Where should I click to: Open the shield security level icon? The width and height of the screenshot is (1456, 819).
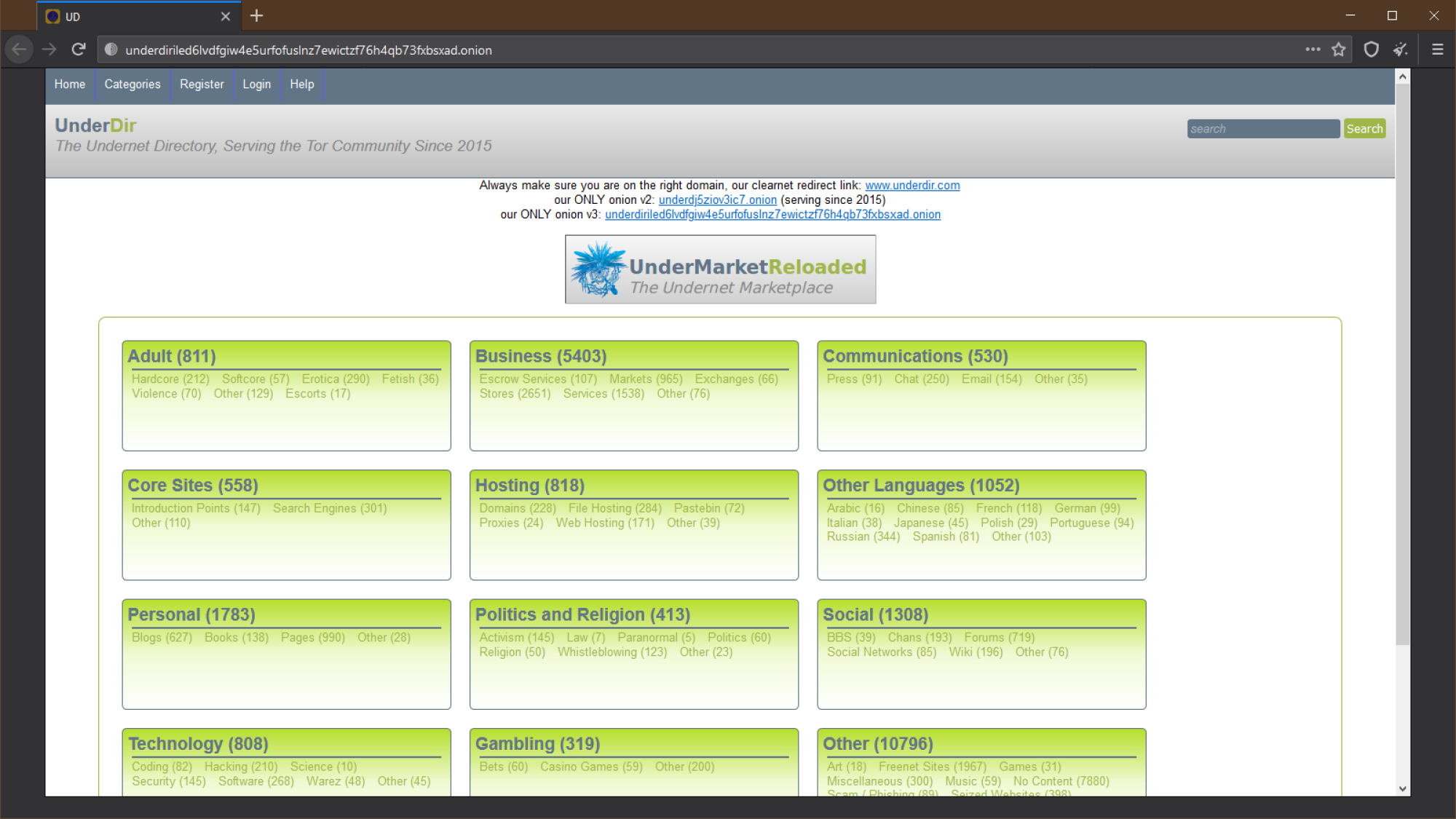pos(1372,50)
